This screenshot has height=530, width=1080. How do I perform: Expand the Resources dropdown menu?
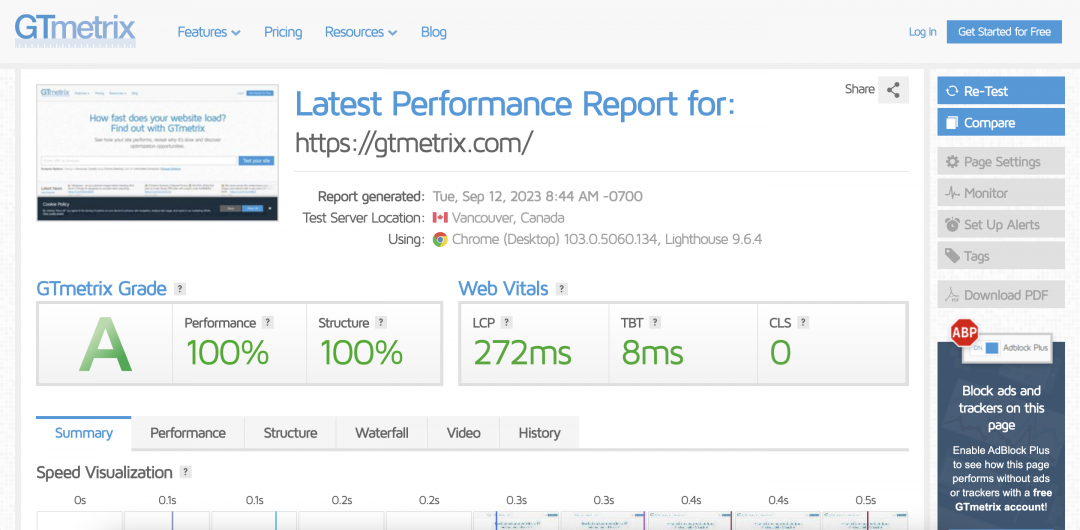361,32
